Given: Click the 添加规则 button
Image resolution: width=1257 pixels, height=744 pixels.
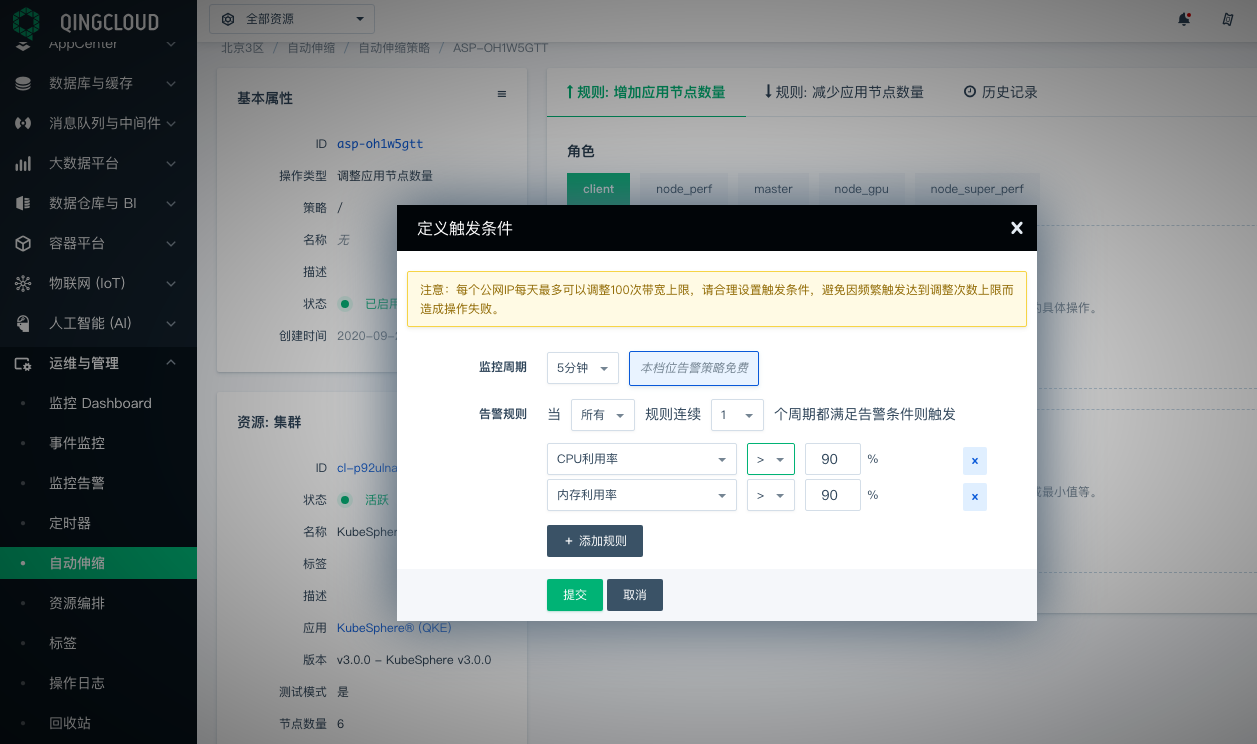Looking at the screenshot, I should [x=594, y=541].
